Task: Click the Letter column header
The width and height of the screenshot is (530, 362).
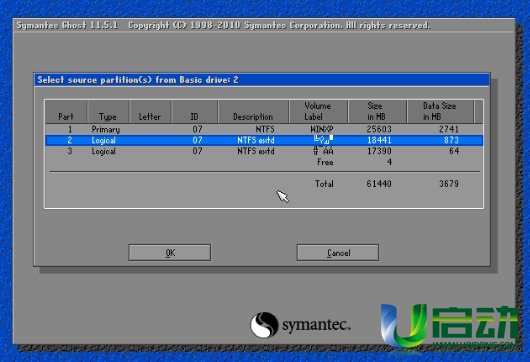Action: pos(150,112)
